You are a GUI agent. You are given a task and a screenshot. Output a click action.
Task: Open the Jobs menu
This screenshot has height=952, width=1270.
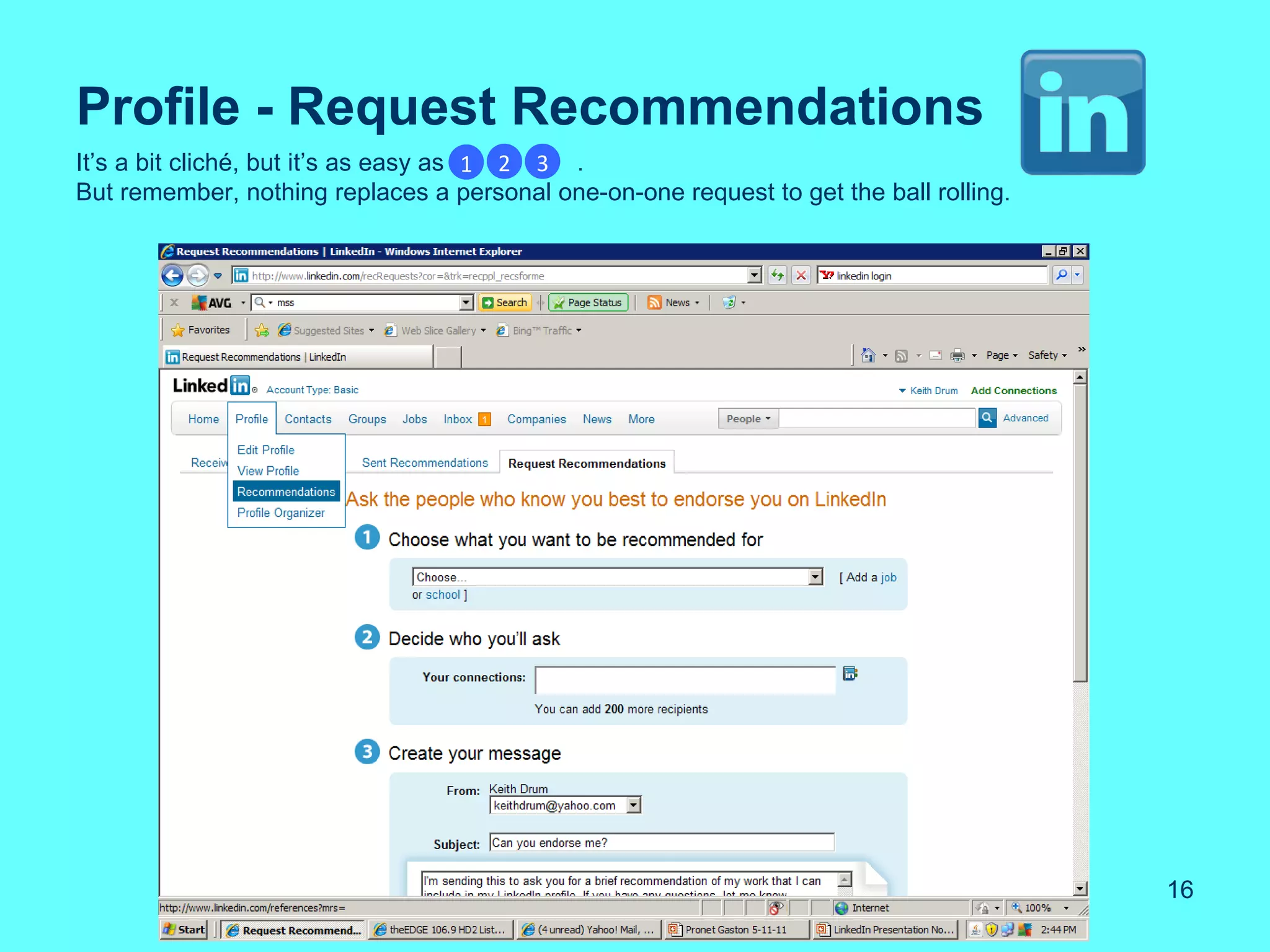point(415,419)
